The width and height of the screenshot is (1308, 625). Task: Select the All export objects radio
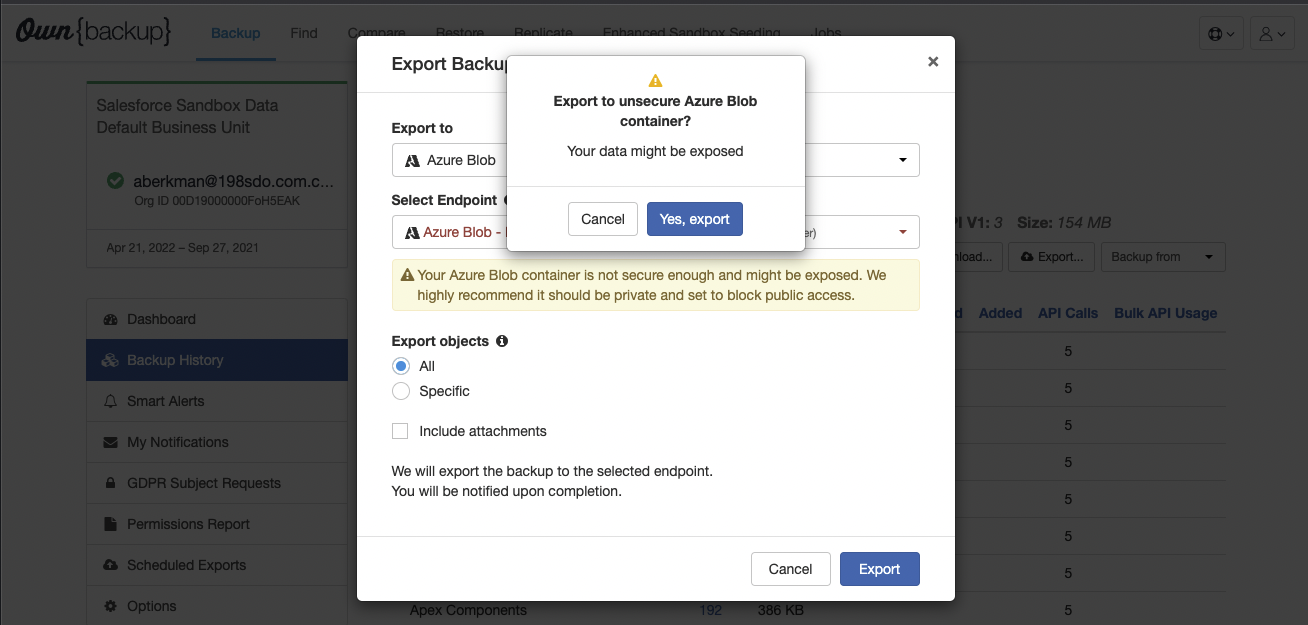401,366
